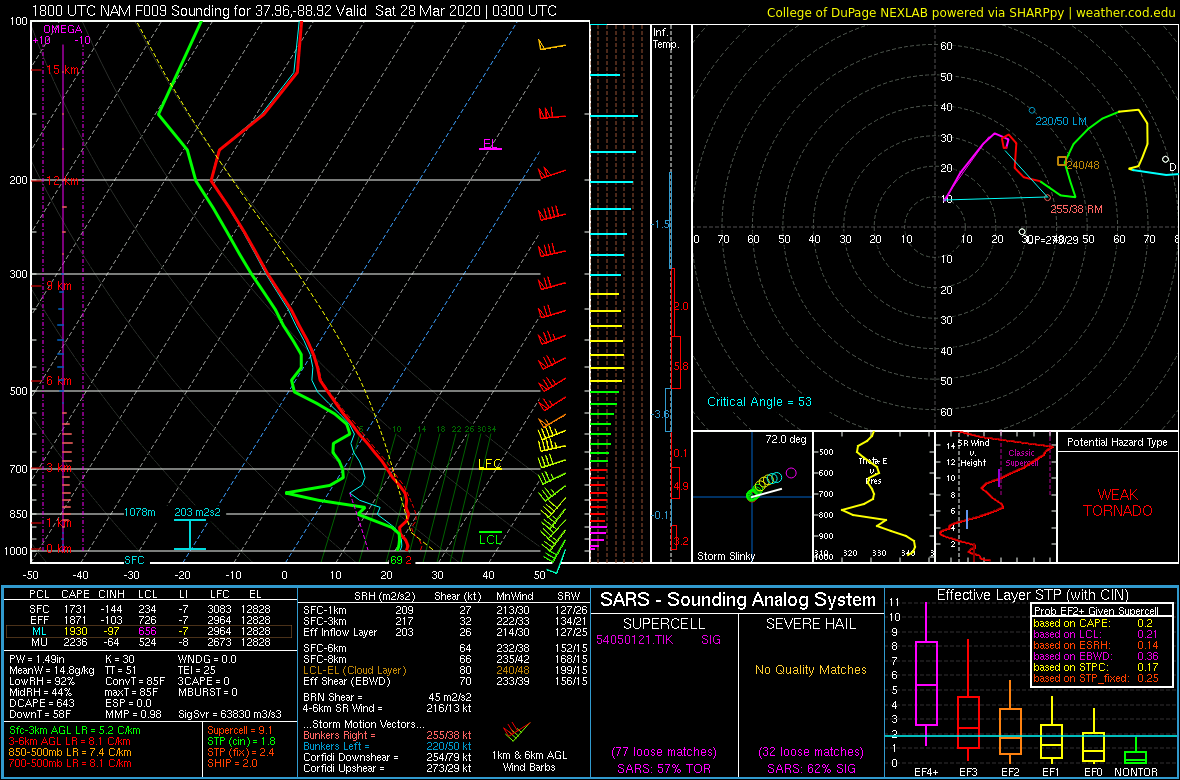This screenshot has height=780, width=1180.
Task: Select the orange EF2 box plot
Action: coord(1010,724)
